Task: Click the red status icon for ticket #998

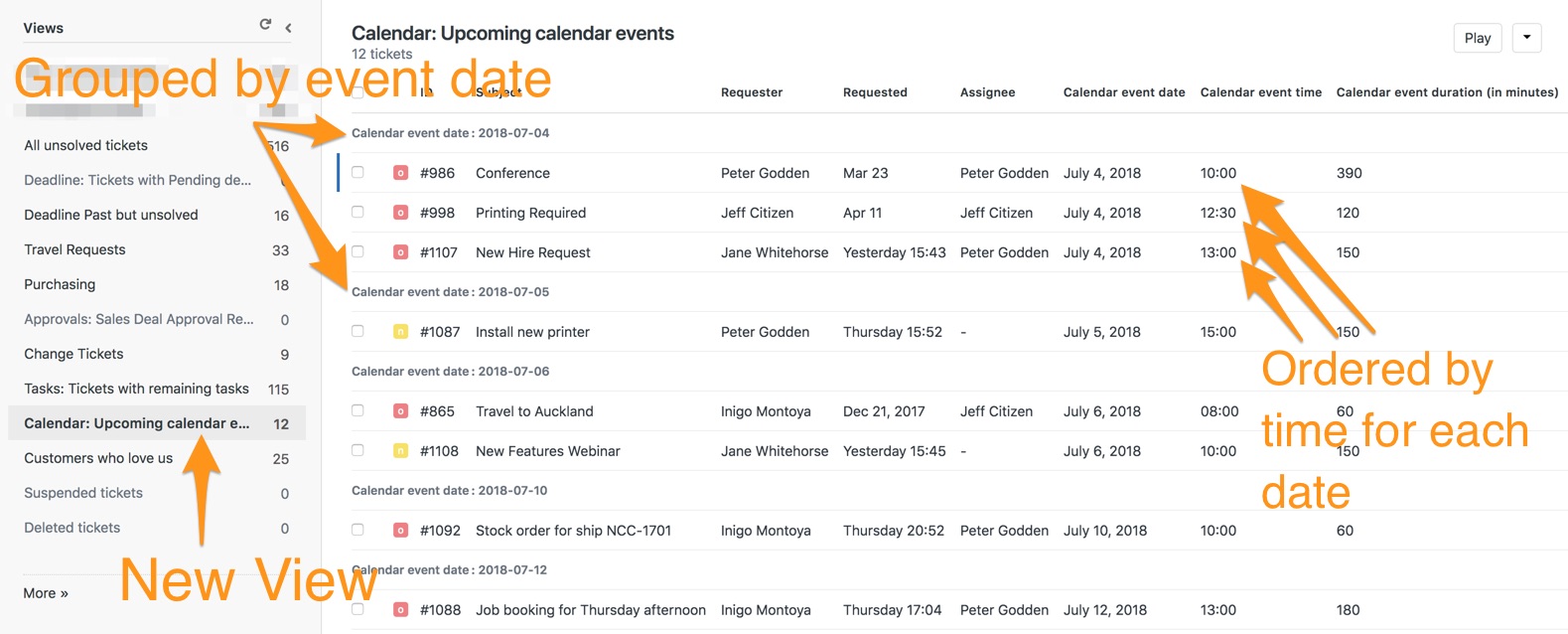Action: point(400,213)
